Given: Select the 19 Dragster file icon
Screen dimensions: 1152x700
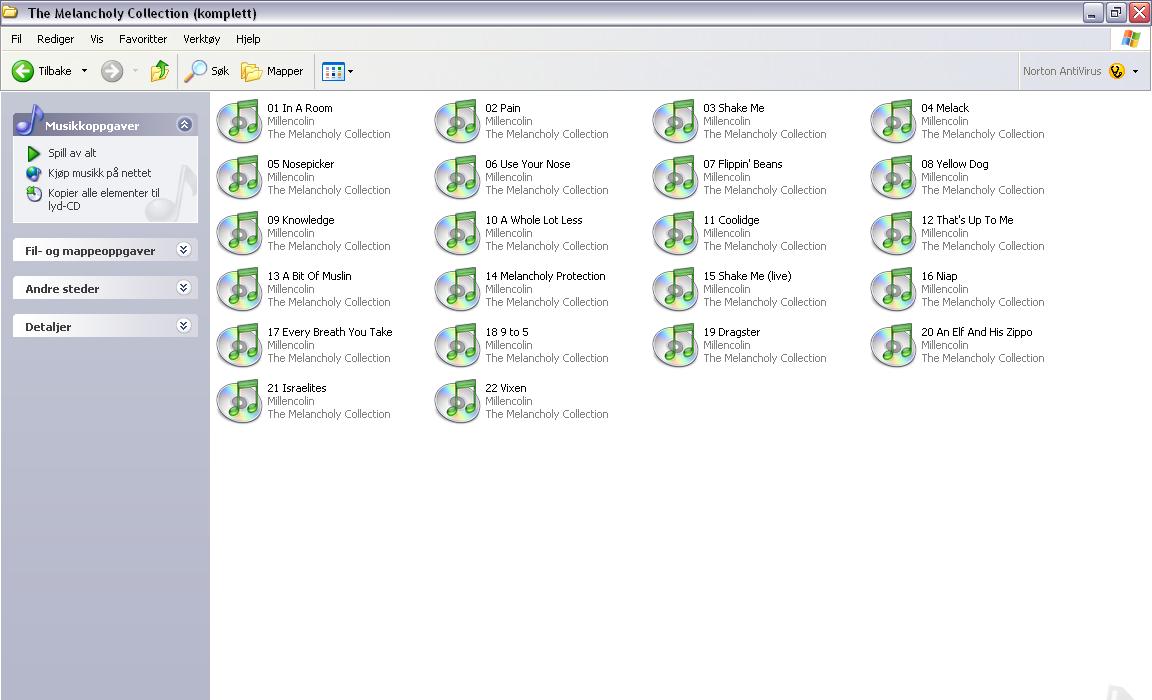Looking at the screenshot, I should tap(675, 344).
